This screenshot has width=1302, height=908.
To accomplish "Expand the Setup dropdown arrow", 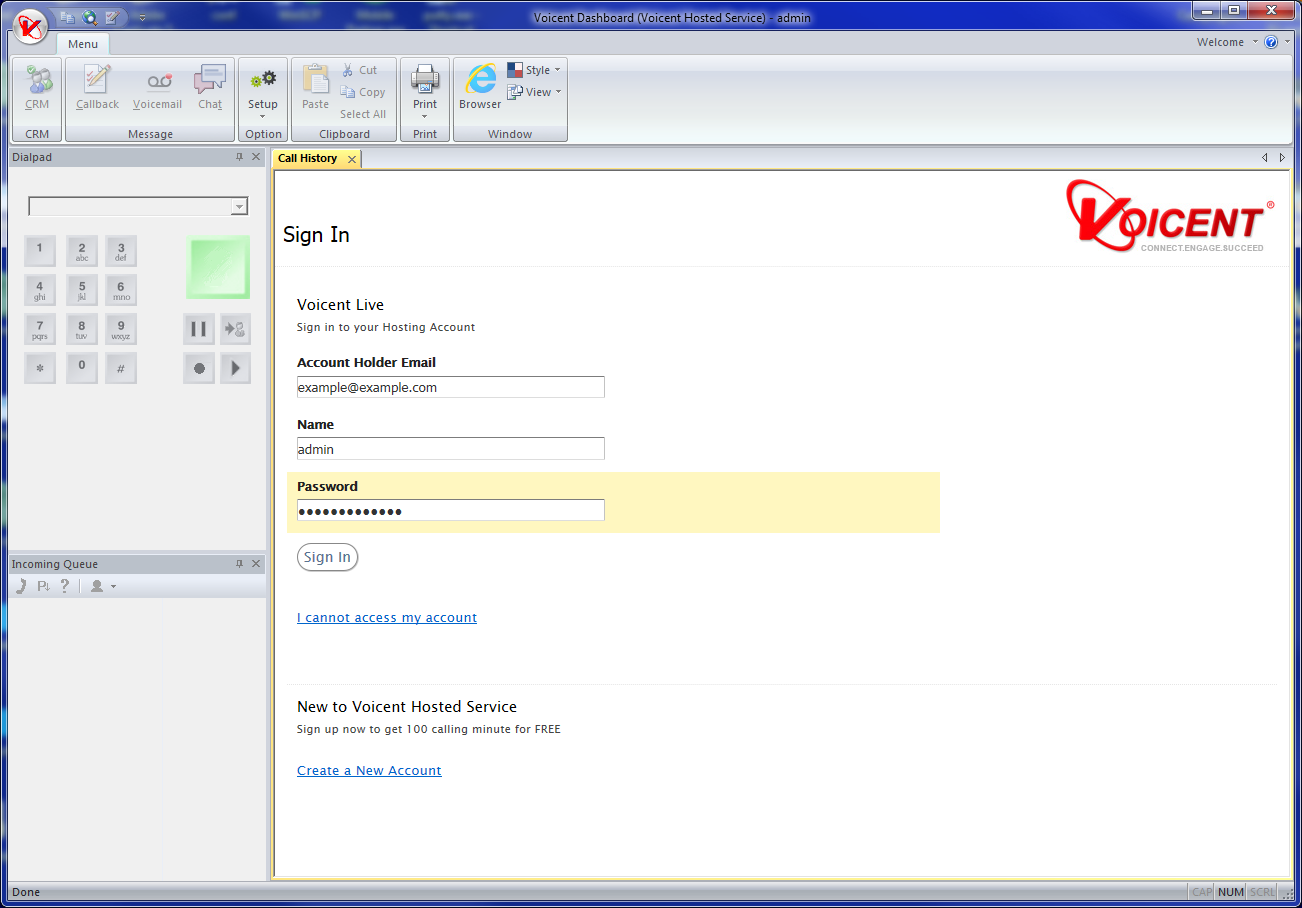I will (263, 116).
